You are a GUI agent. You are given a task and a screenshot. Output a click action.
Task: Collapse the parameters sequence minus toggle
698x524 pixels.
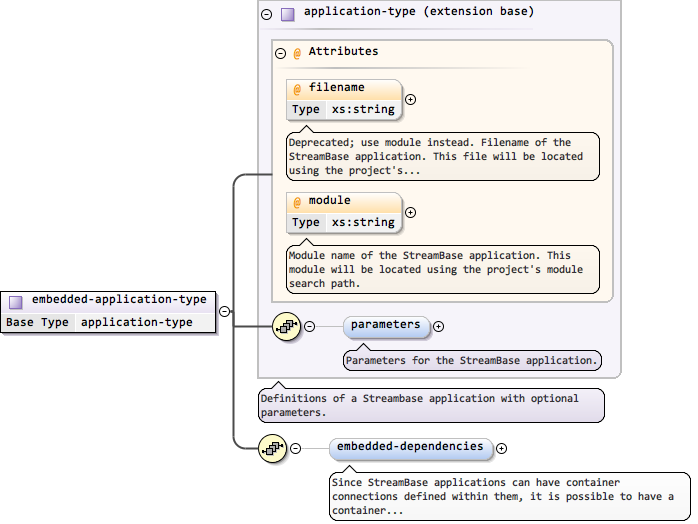pyautogui.click(x=309, y=326)
